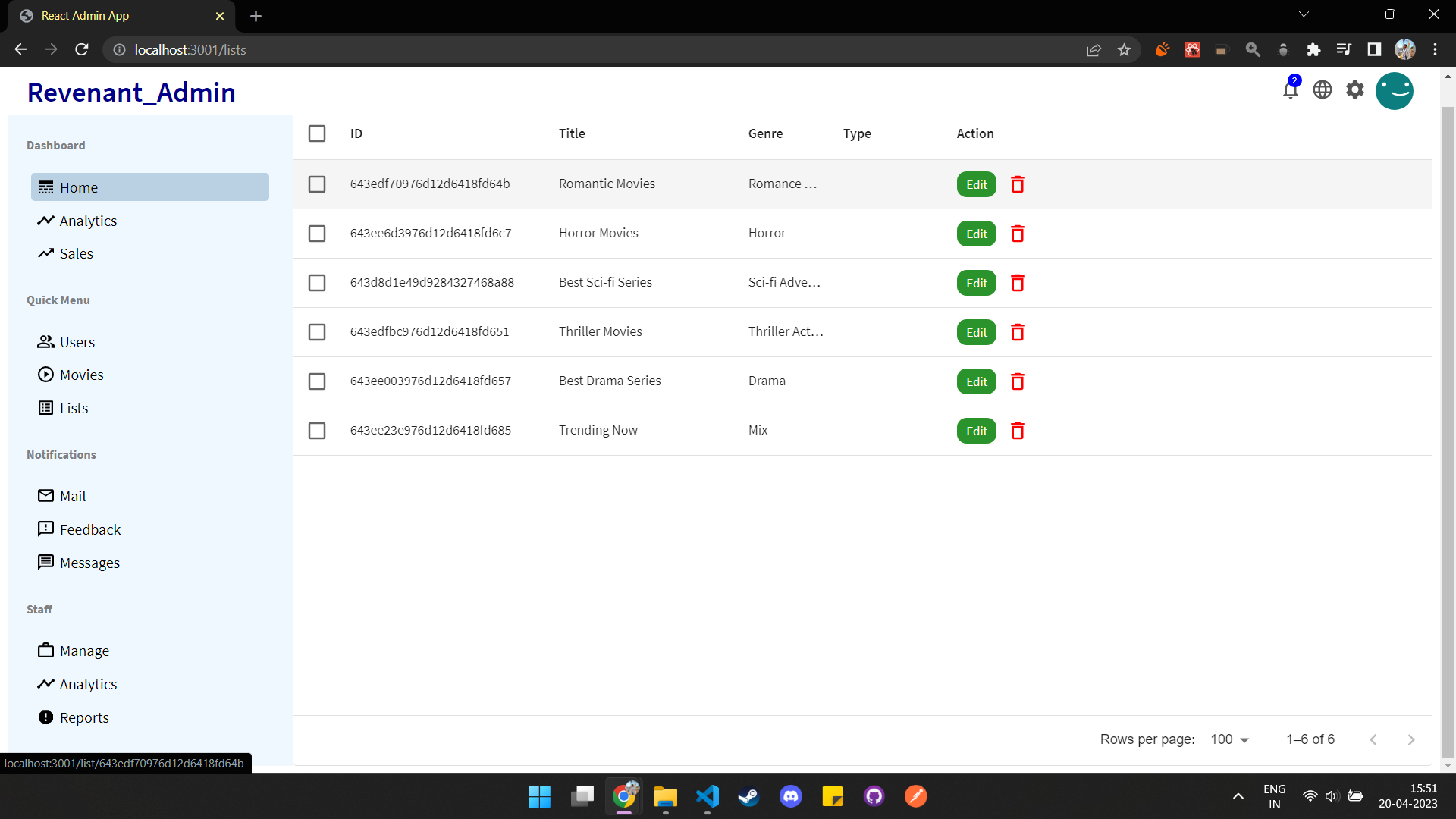Select the Users quick menu item
Image resolution: width=1456 pixels, height=819 pixels.
click(76, 341)
